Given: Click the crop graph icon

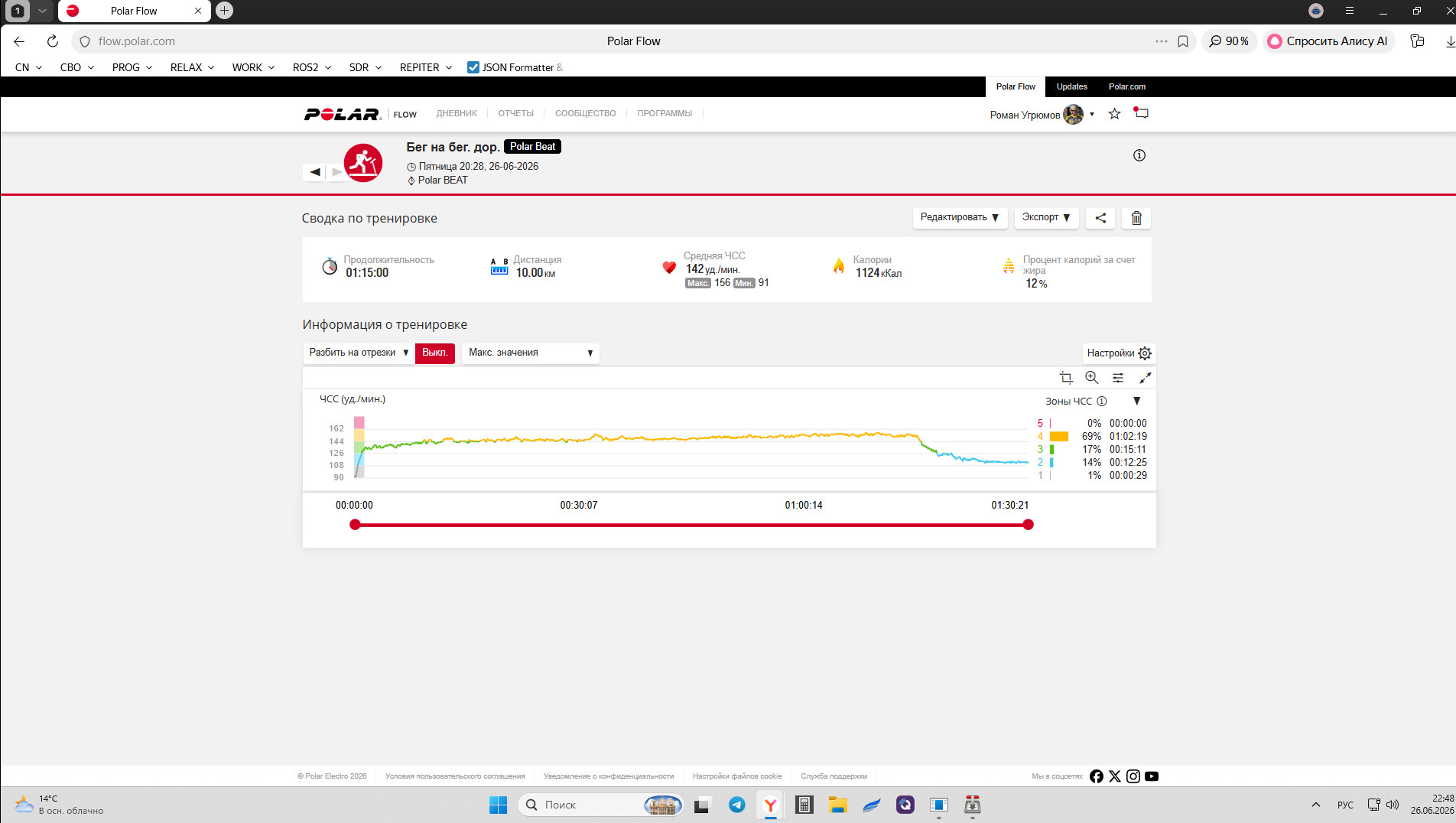Looking at the screenshot, I should coord(1066,378).
